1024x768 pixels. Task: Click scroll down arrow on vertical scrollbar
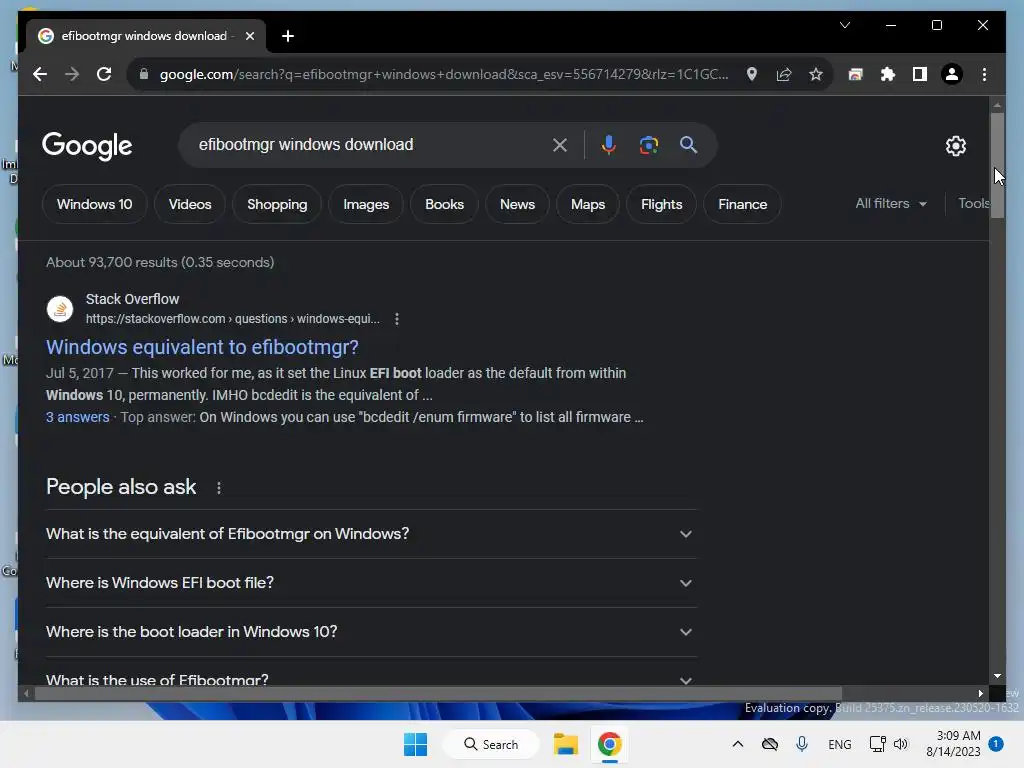pyautogui.click(x=997, y=677)
